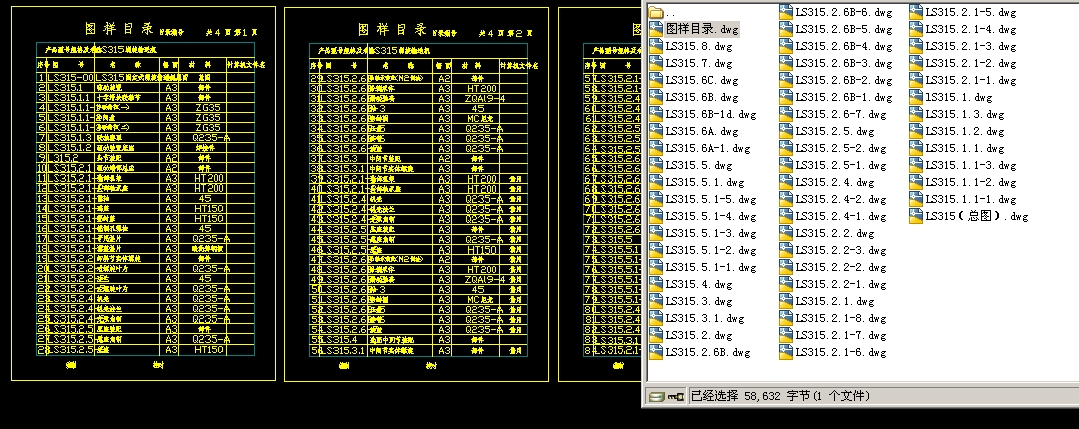
Task: Select file LS315.2.2-3.dwg
Action: (833, 250)
